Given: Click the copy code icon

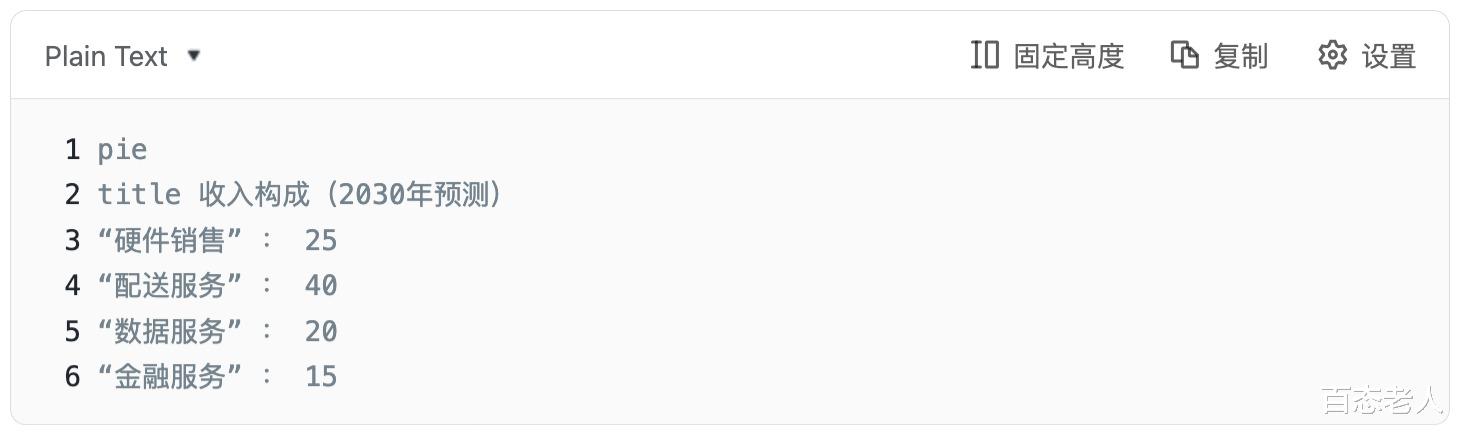Looking at the screenshot, I should click(1185, 55).
